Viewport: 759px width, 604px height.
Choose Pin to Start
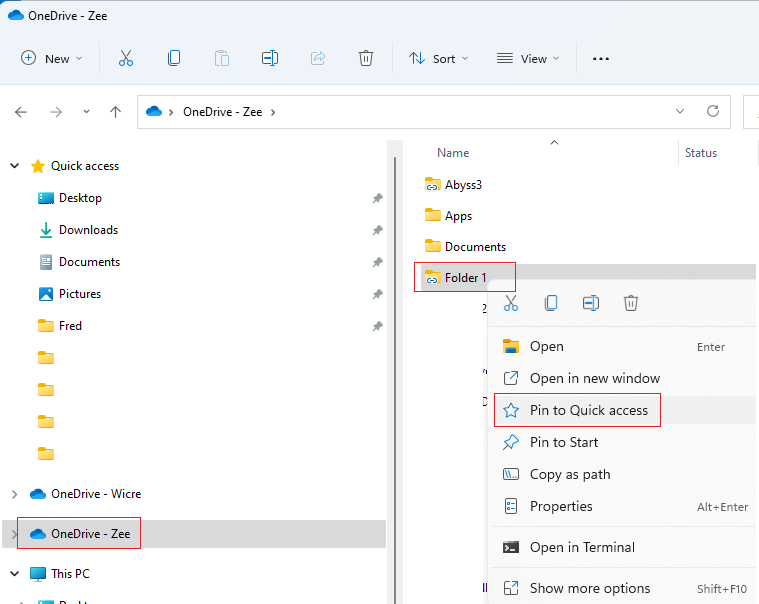click(624, 442)
